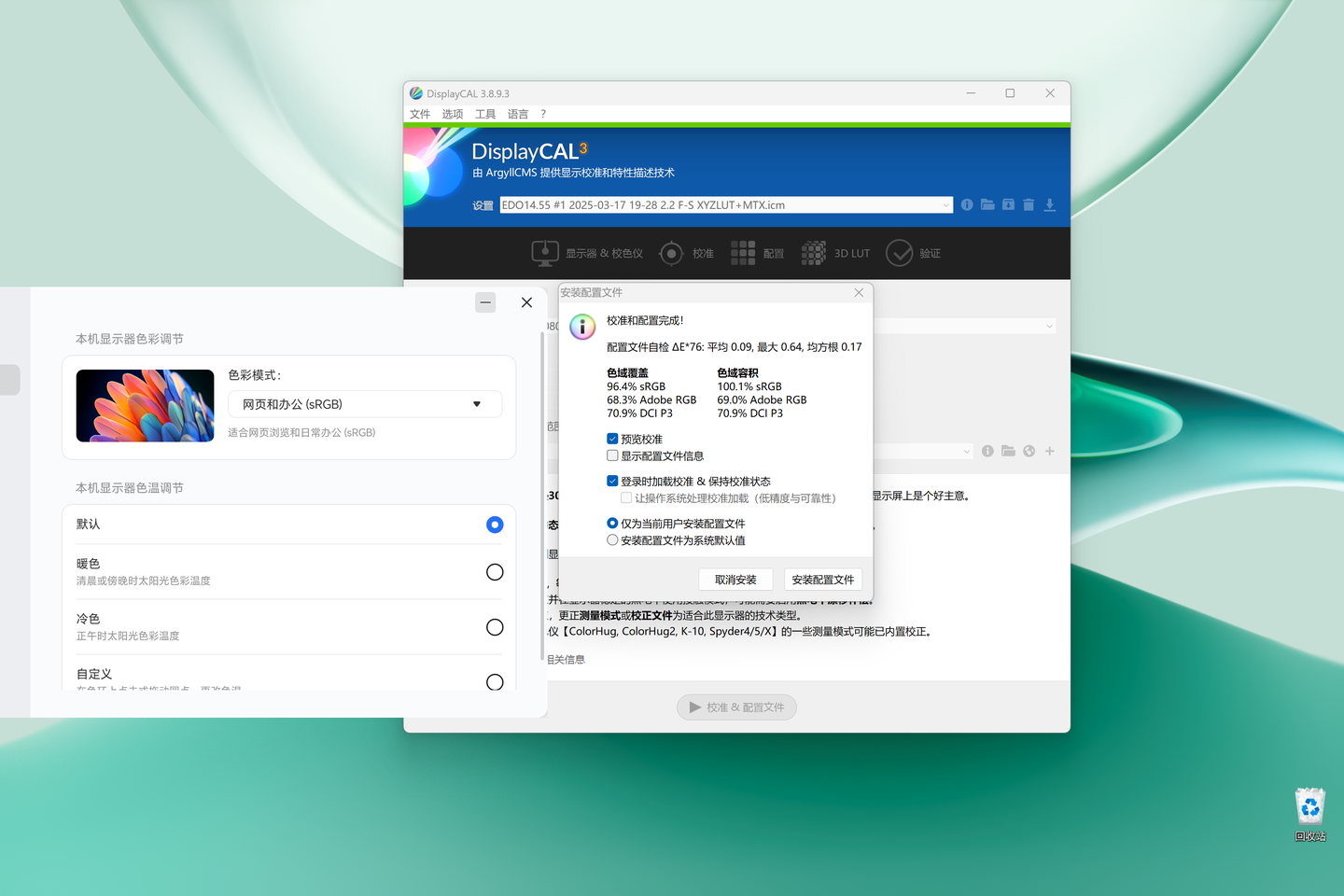
Task: Click the 68.3% Adobe RGB coverage value
Action: [651, 399]
